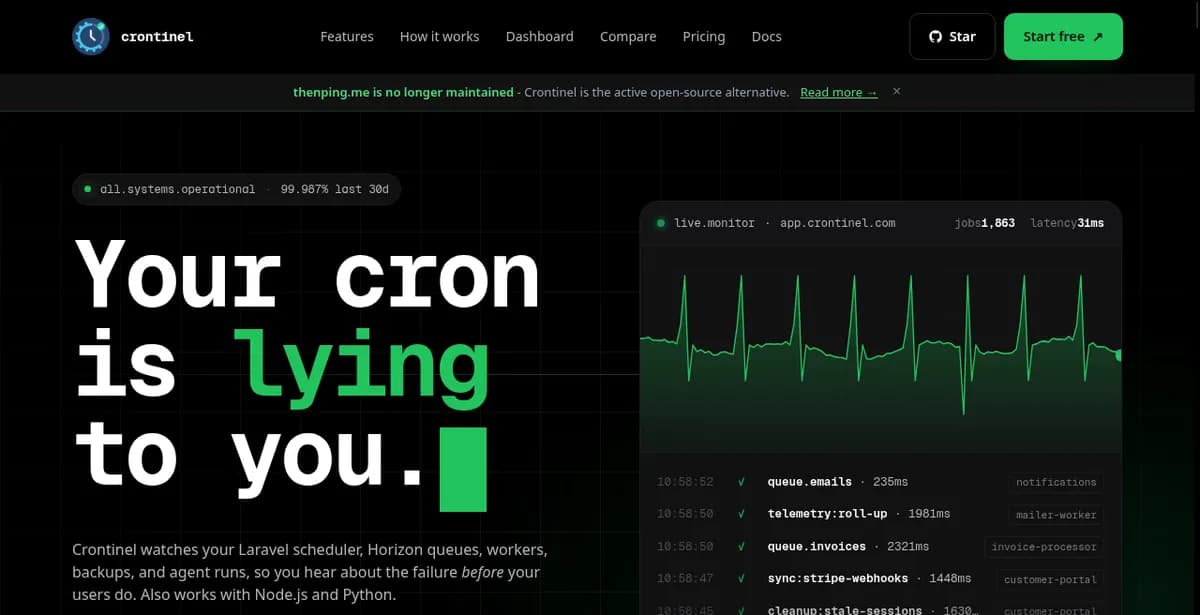Select the sync:stripe-webhooks log entry
Viewport: 1200px width, 615px height.
tap(880, 579)
